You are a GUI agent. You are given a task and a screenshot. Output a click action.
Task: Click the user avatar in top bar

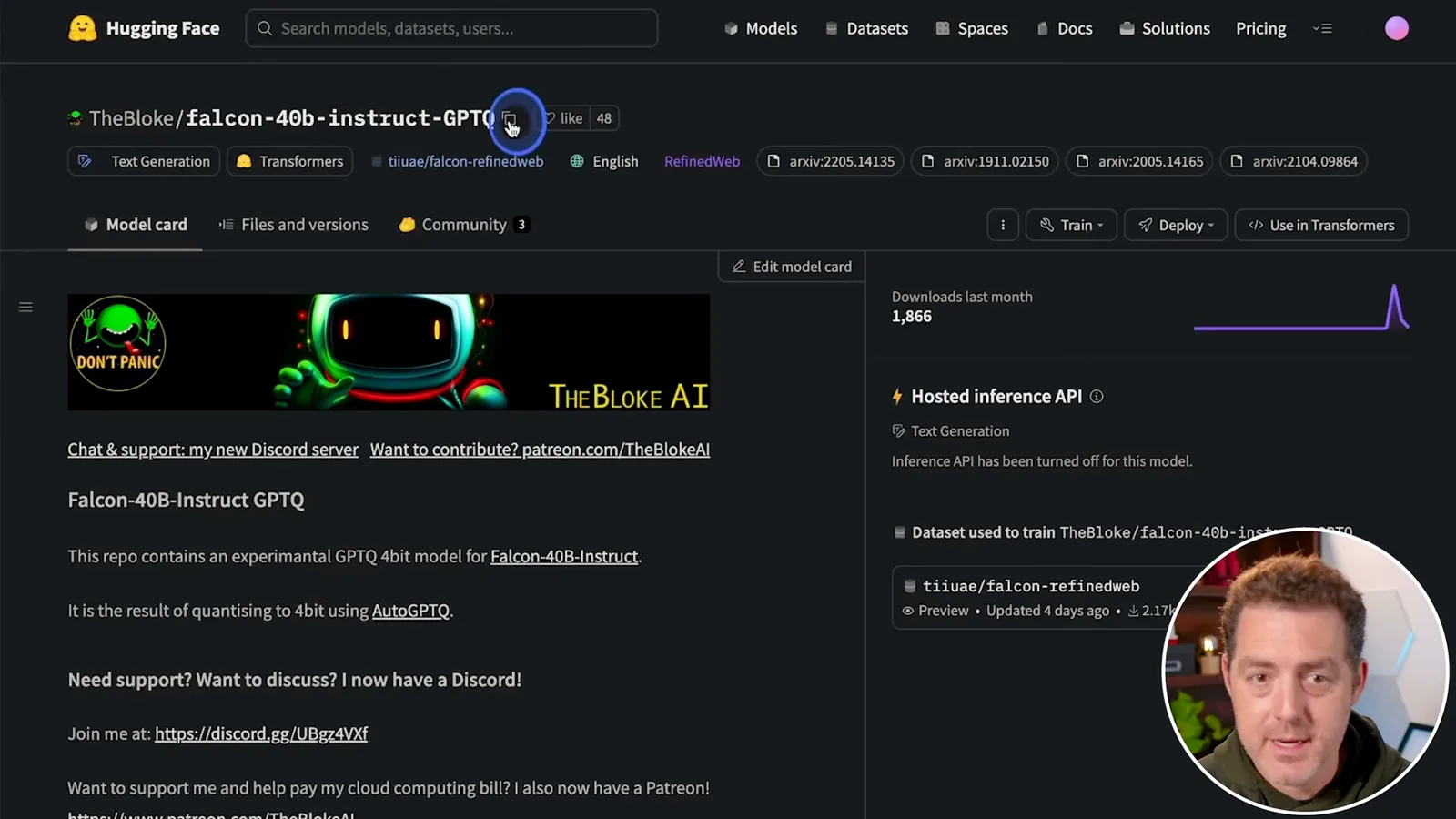(x=1396, y=28)
